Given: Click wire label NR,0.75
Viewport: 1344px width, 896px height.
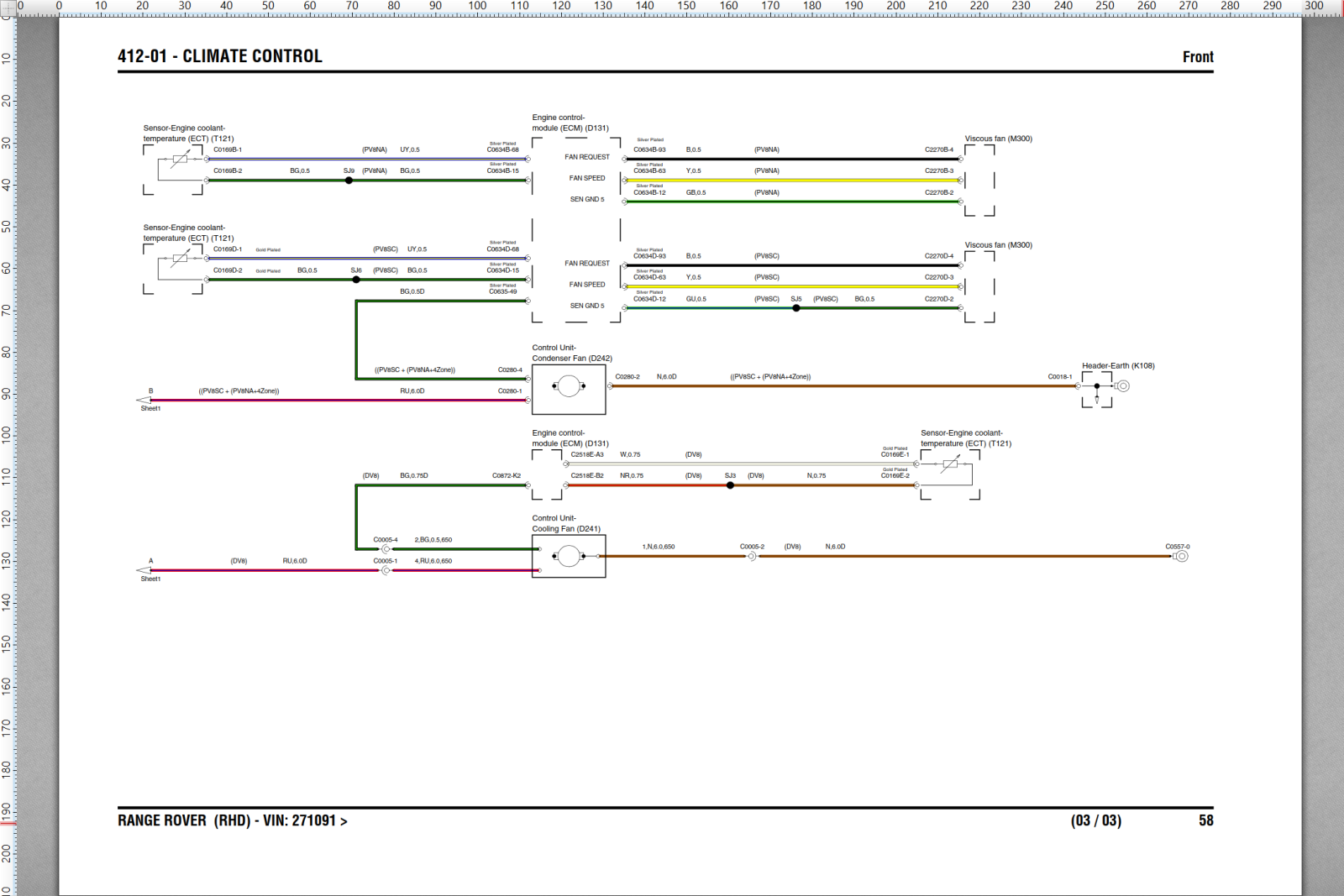Looking at the screenshot, I should [632, 475].
